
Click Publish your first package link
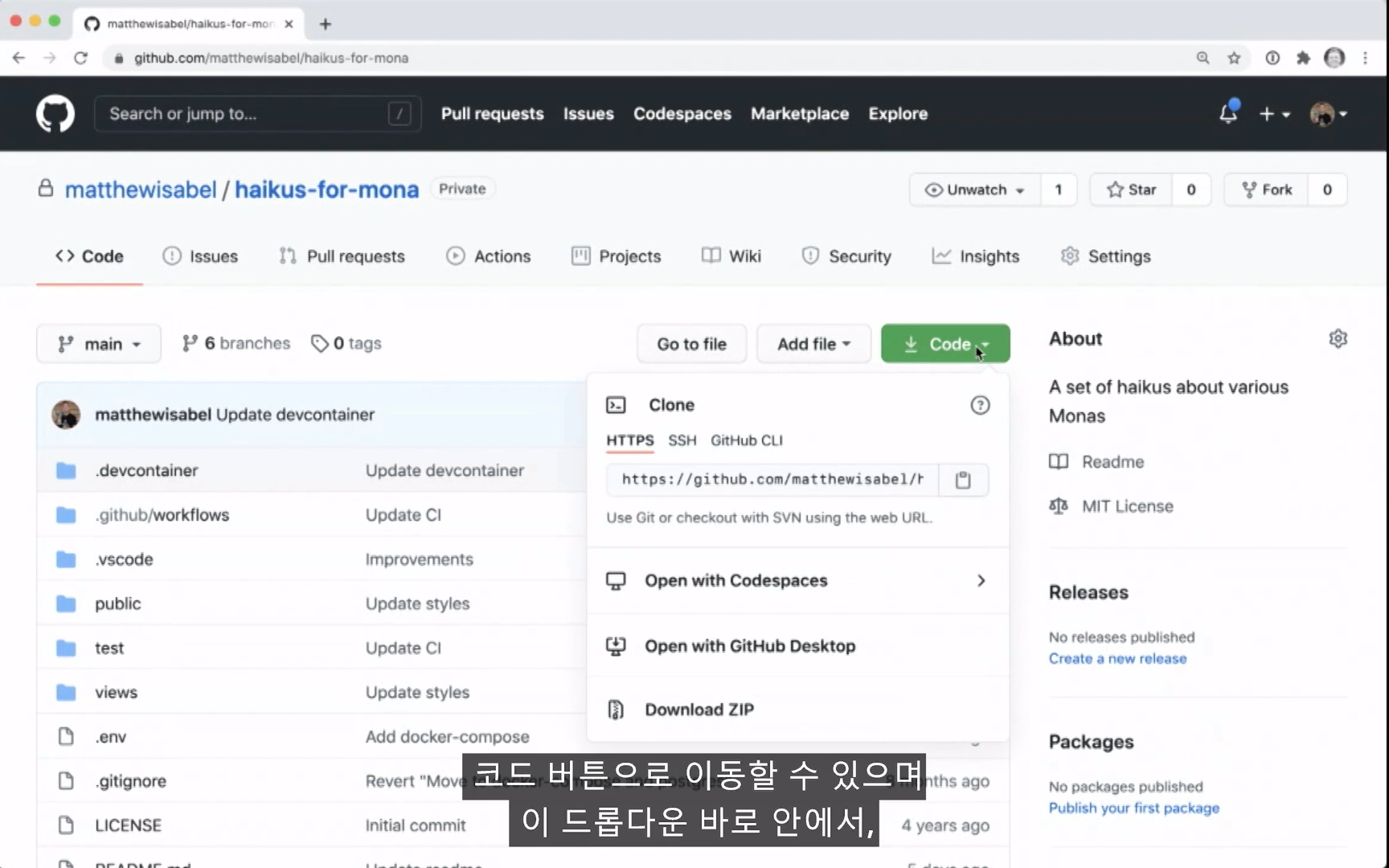click(x=1133, y=809)
